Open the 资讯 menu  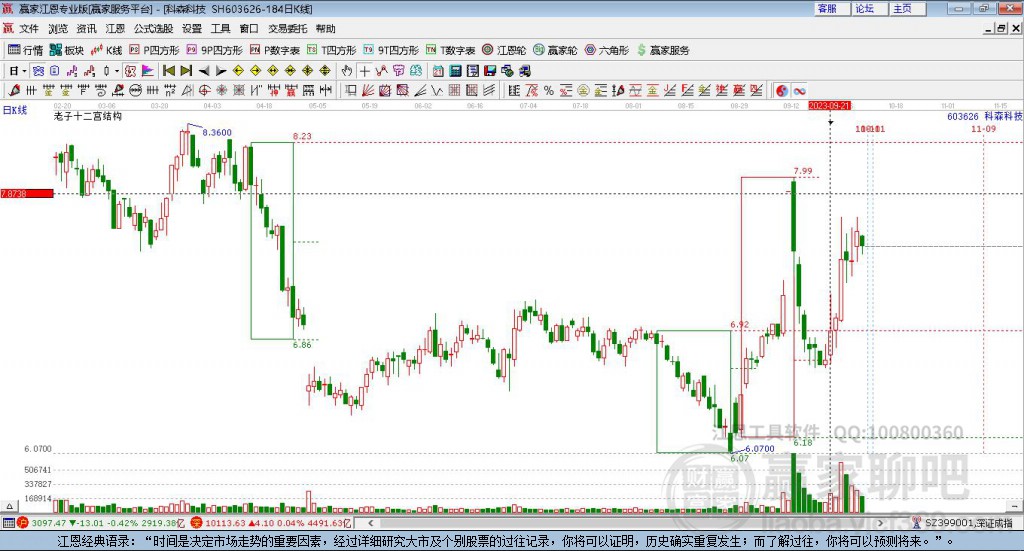[x=86, y=29]
